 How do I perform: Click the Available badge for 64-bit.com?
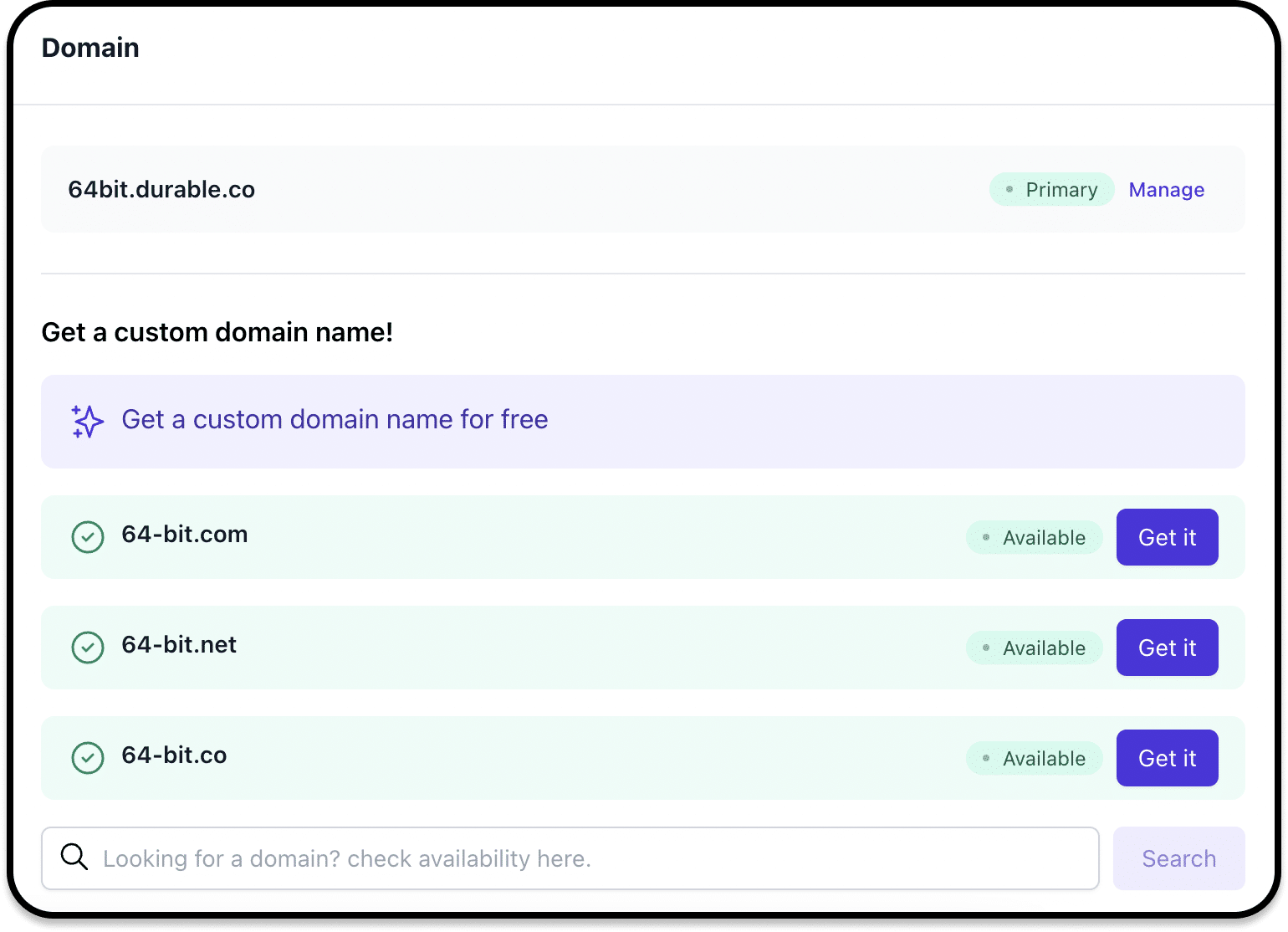[x=1034, y=538]
